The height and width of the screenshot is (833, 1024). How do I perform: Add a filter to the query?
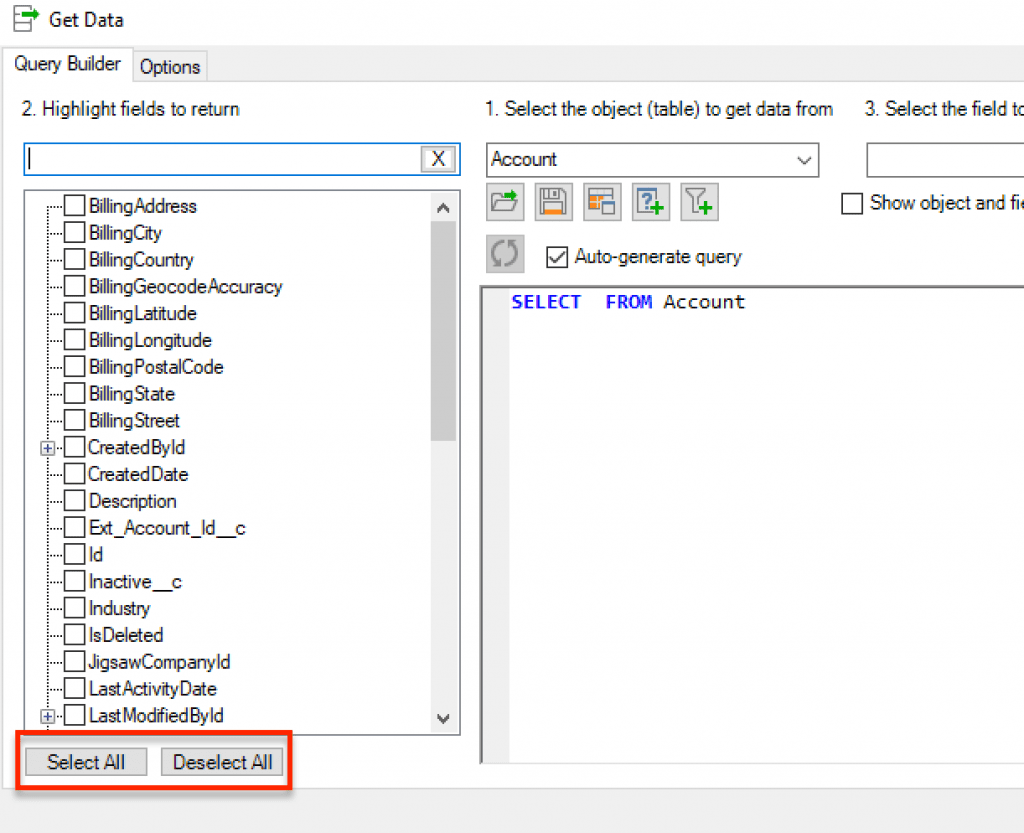tap(700, 201)
